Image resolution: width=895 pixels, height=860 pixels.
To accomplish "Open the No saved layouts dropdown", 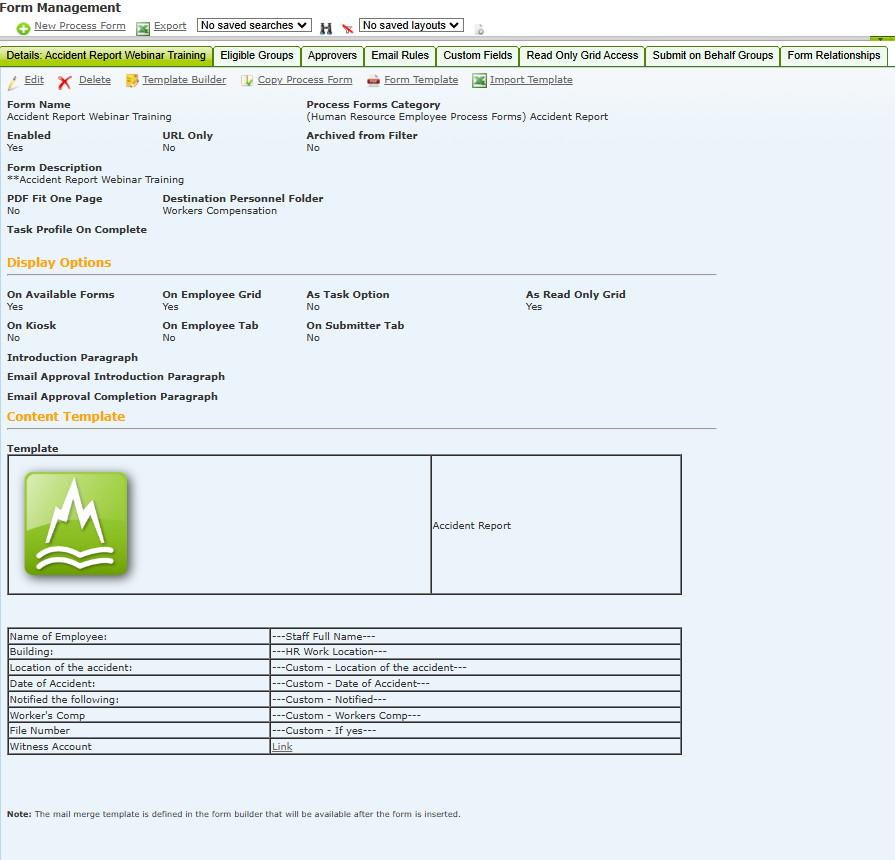I will (x=411, y=25).
